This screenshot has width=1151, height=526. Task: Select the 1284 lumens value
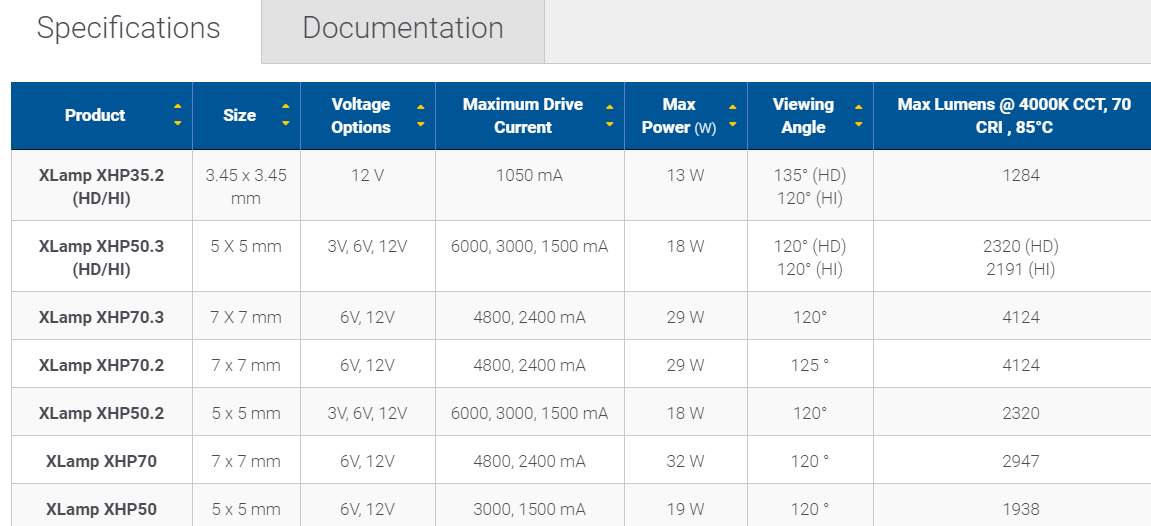[x=1021, y=175]
